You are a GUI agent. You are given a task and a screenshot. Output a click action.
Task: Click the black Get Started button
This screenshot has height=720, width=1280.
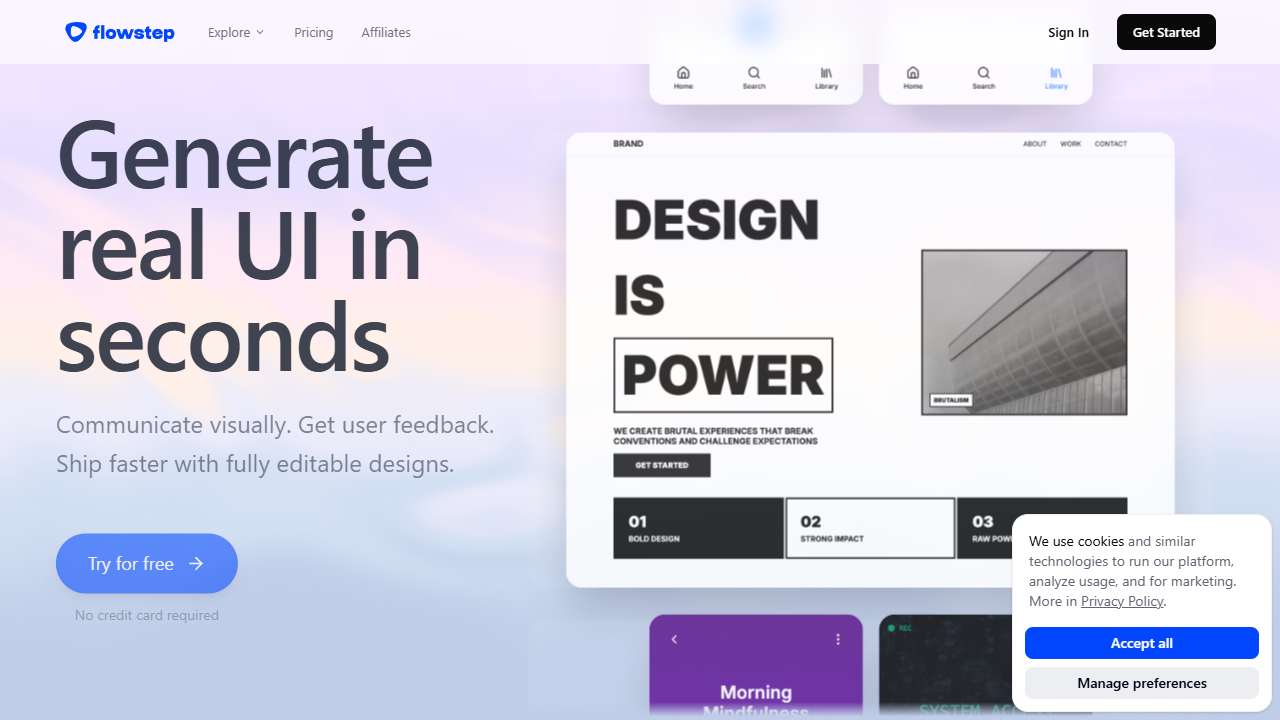1166,32
